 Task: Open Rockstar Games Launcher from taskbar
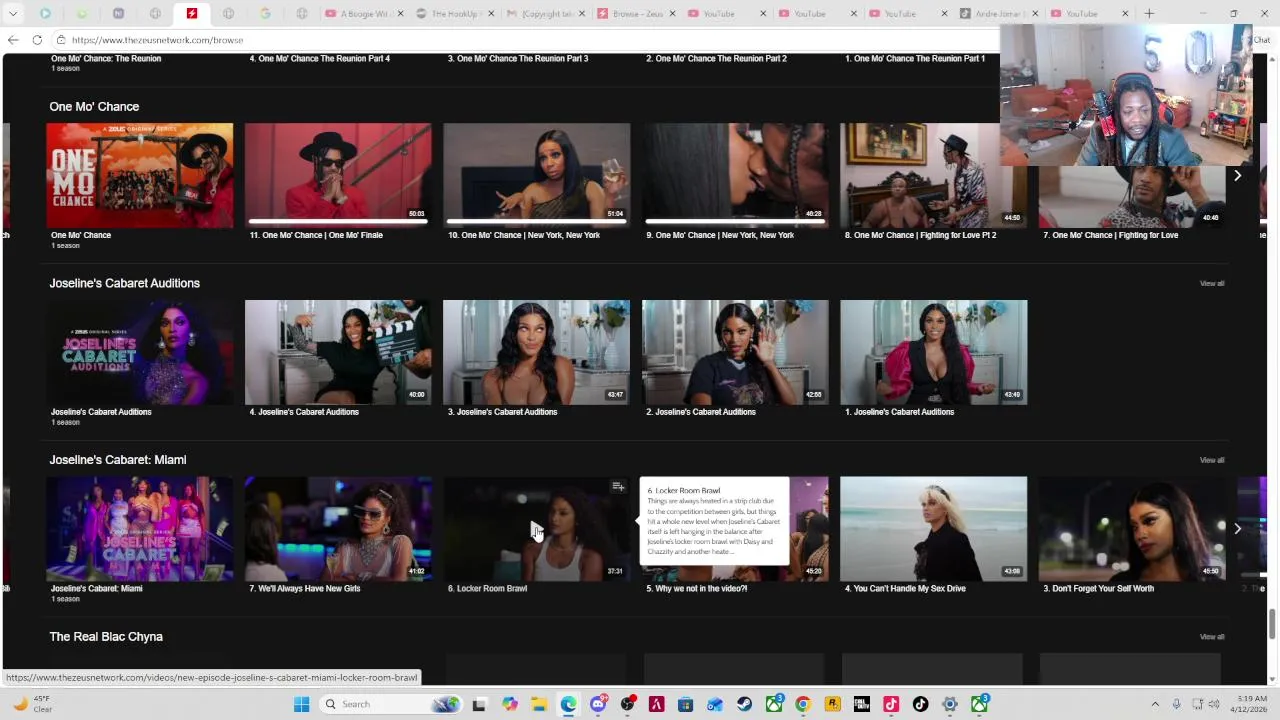point(832,704)
